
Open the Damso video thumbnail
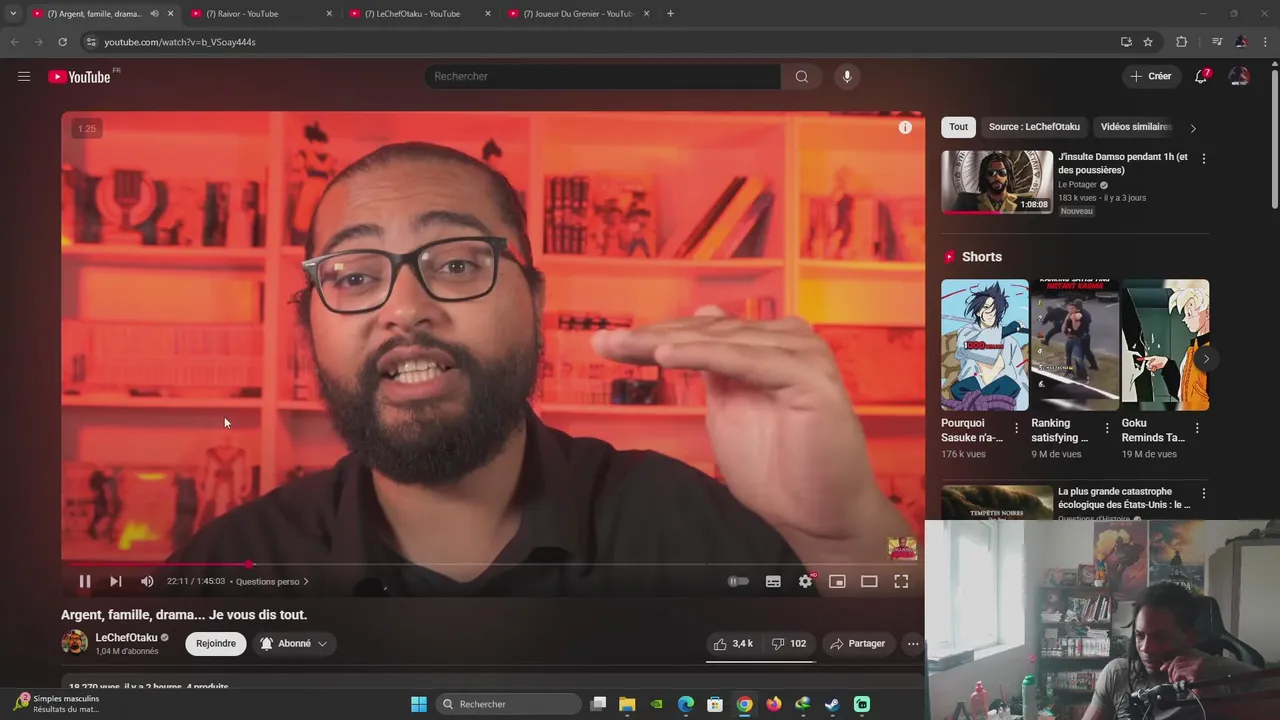[x=997, y=182]
